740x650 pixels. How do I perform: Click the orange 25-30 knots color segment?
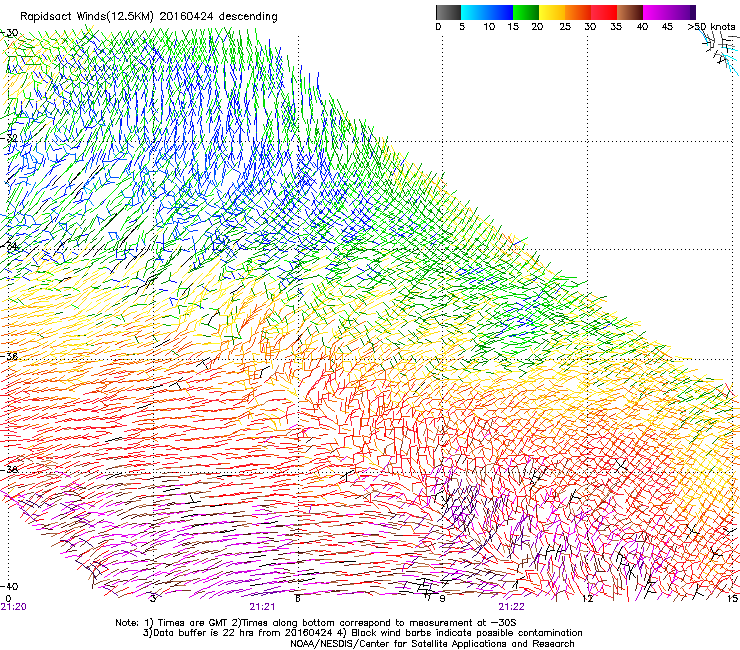click(x=578, y=12)
